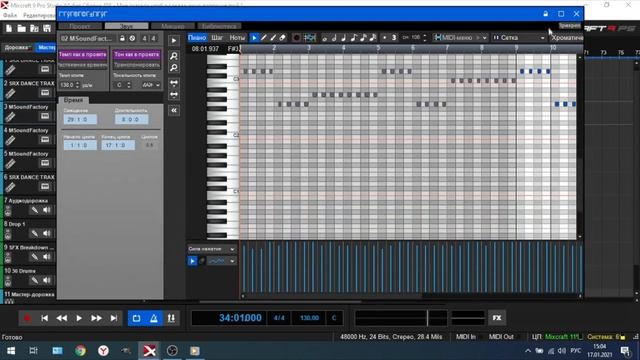Open keyboard editor icon on 3 MSoundFactory track
Screen dimensions: 640x360
pos(45,116)
